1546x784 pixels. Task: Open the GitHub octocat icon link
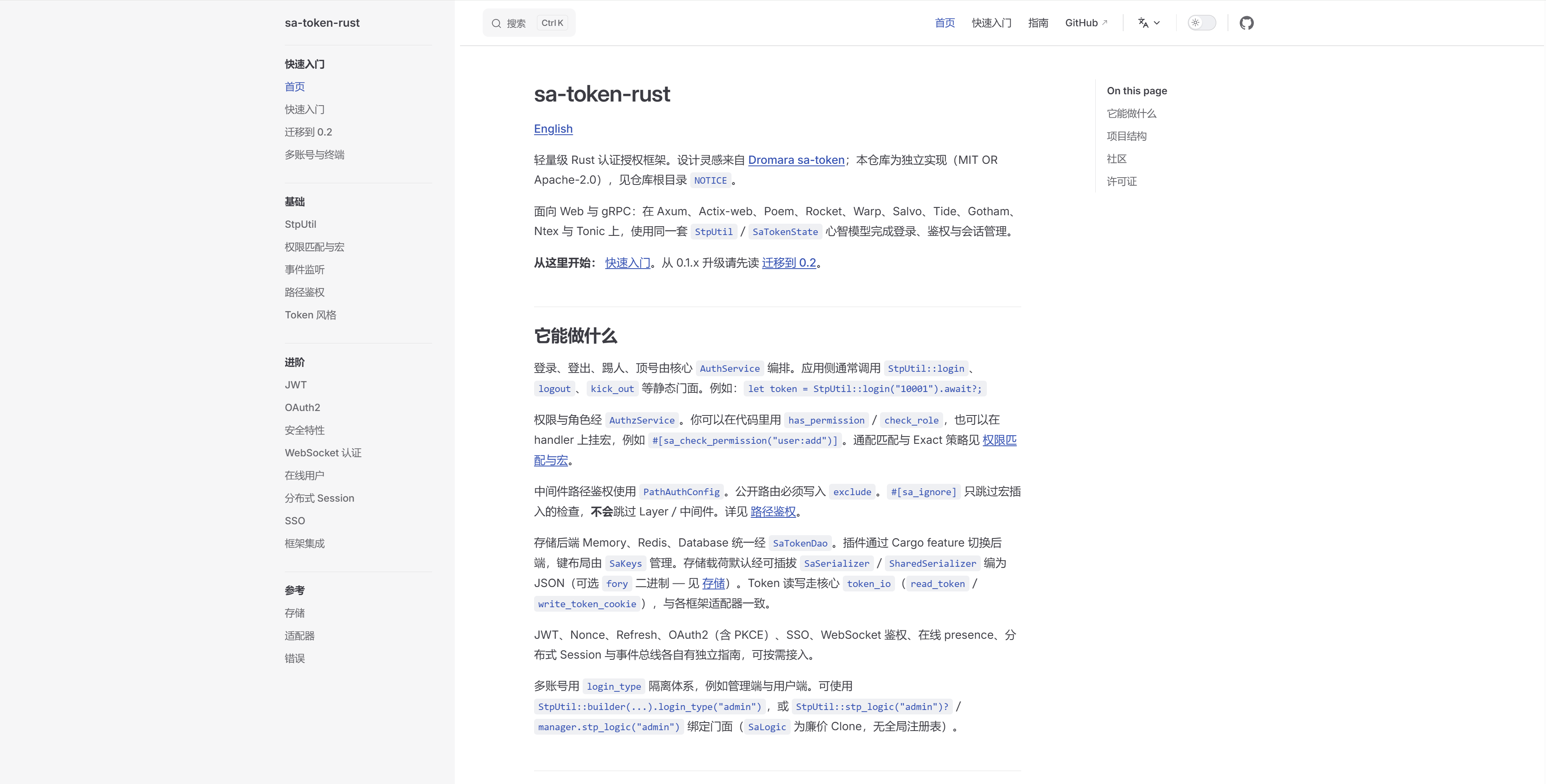coord(1247,23)
